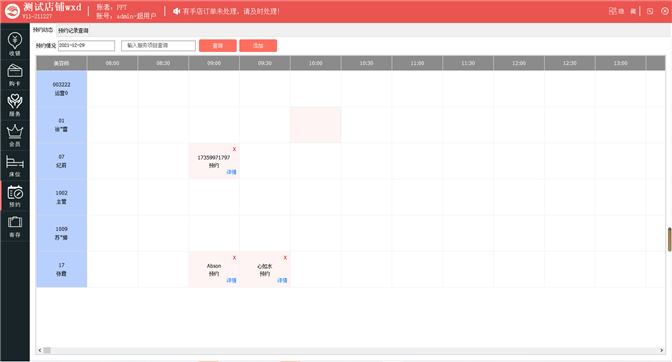
Task: Open the 会员 crown membership icon
Action: tap(15, 135)
